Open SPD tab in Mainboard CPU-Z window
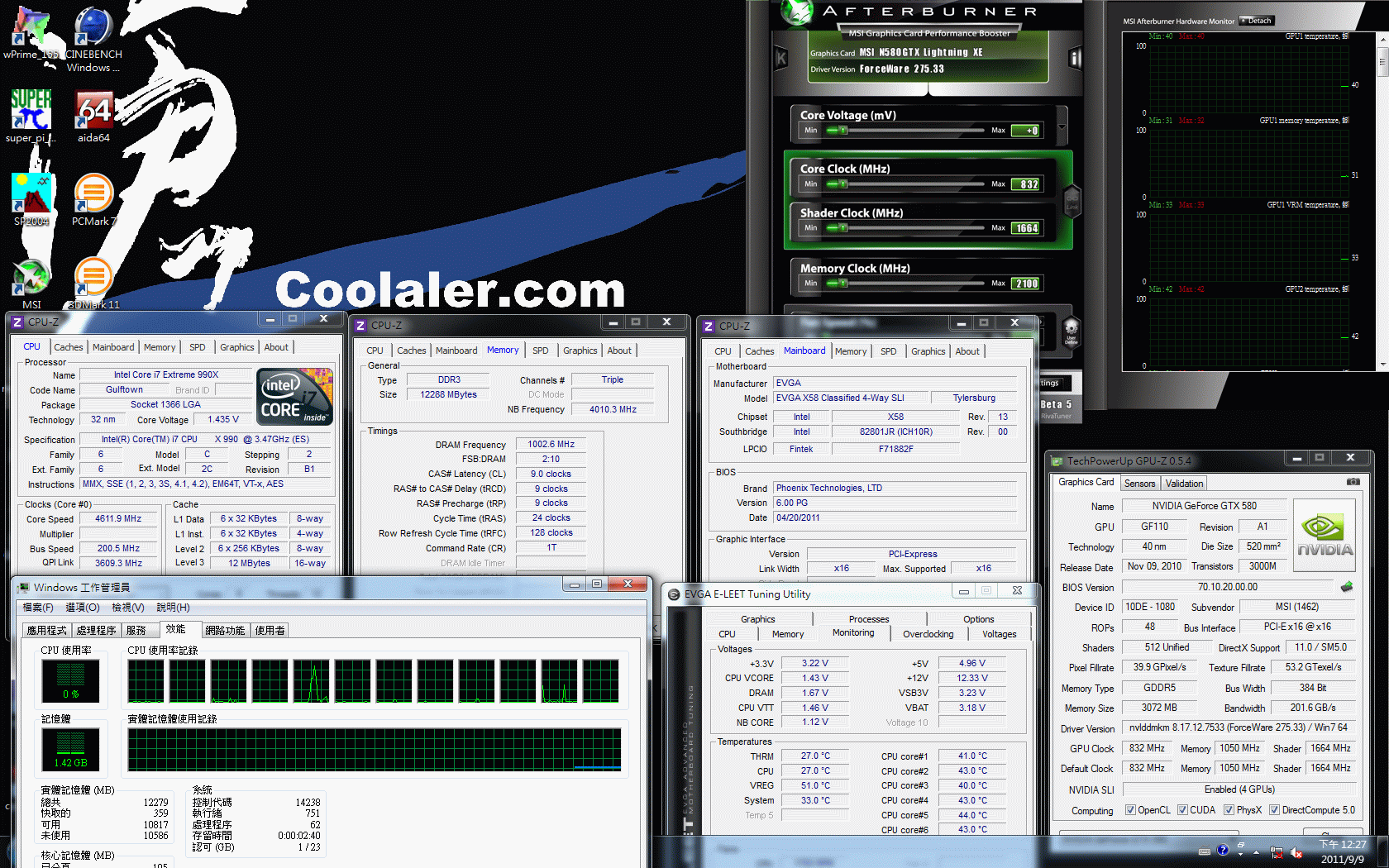The width and height of the screenshot is (1389, 868). (889, 351)
